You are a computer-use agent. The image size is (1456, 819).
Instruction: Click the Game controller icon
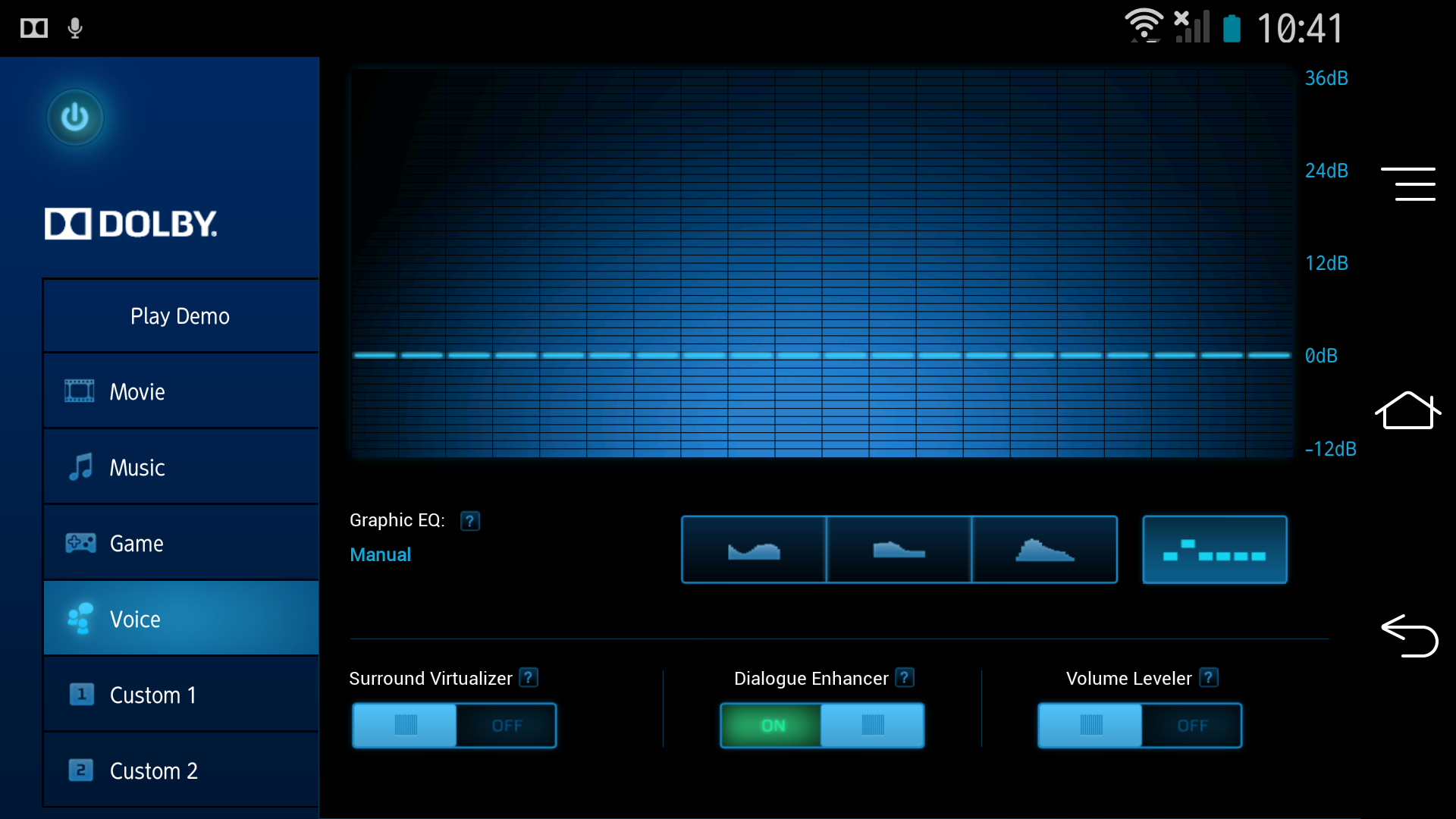80,543
